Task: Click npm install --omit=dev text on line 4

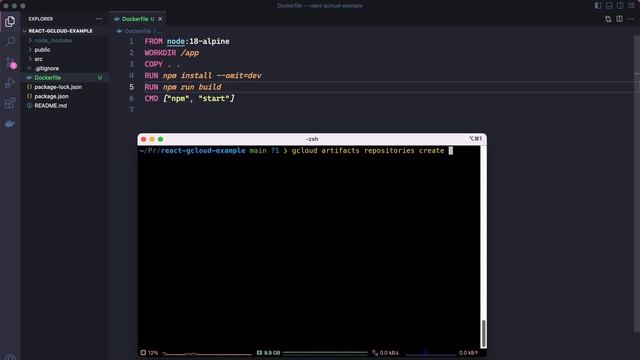Action: [x=212, y=76]
